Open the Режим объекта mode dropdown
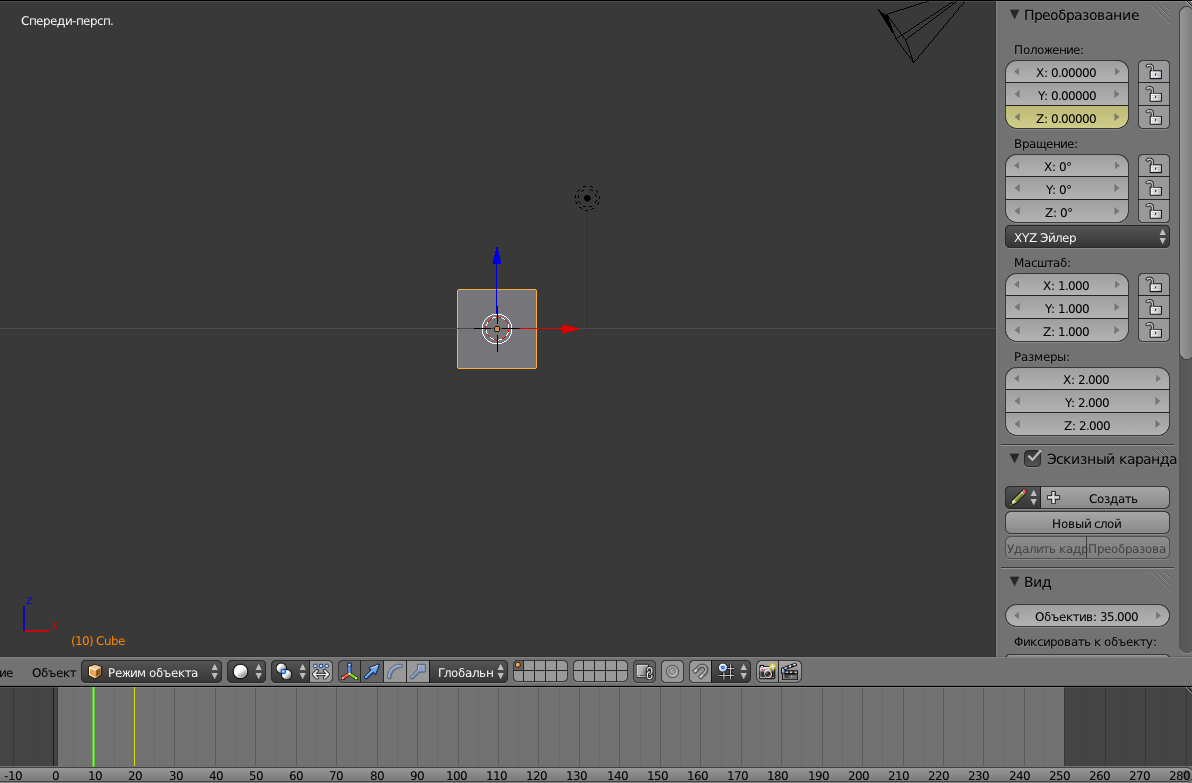1192x783 pixels. tap(151, 672)
